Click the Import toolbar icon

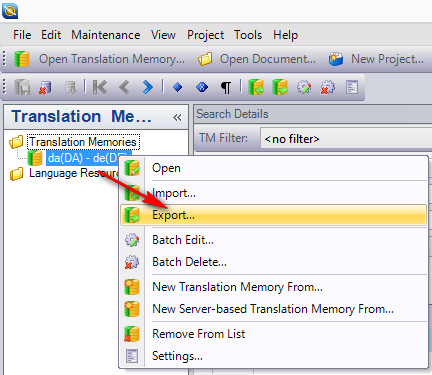[256, 87]
